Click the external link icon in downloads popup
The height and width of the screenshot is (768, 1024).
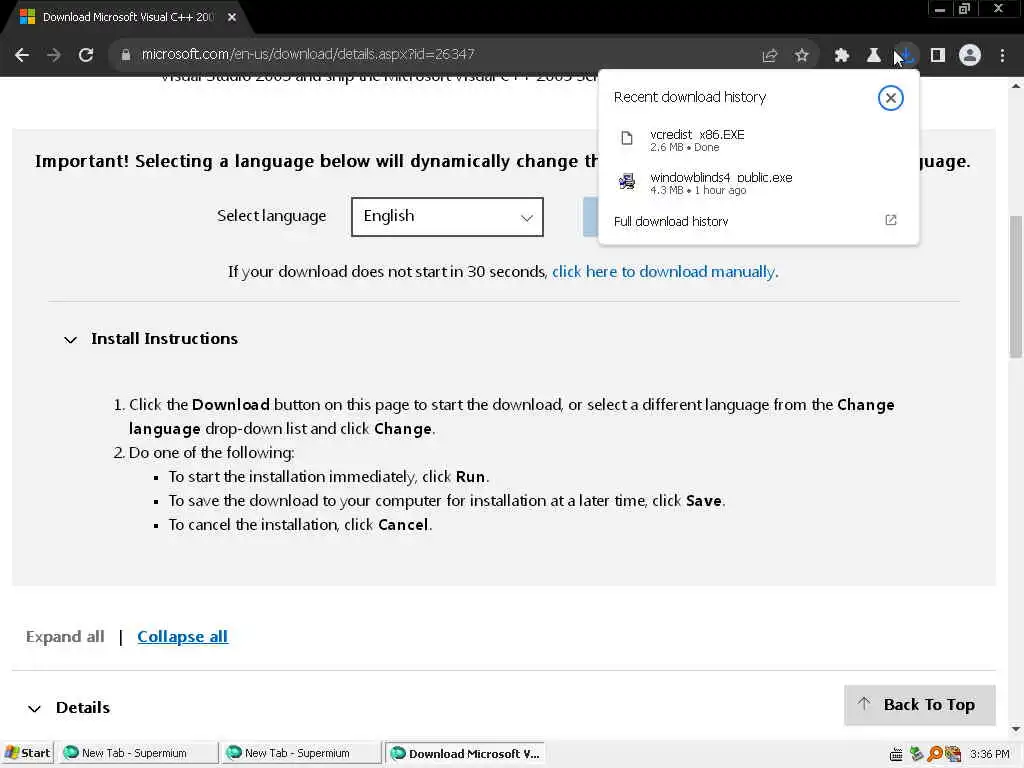[890, 220]
